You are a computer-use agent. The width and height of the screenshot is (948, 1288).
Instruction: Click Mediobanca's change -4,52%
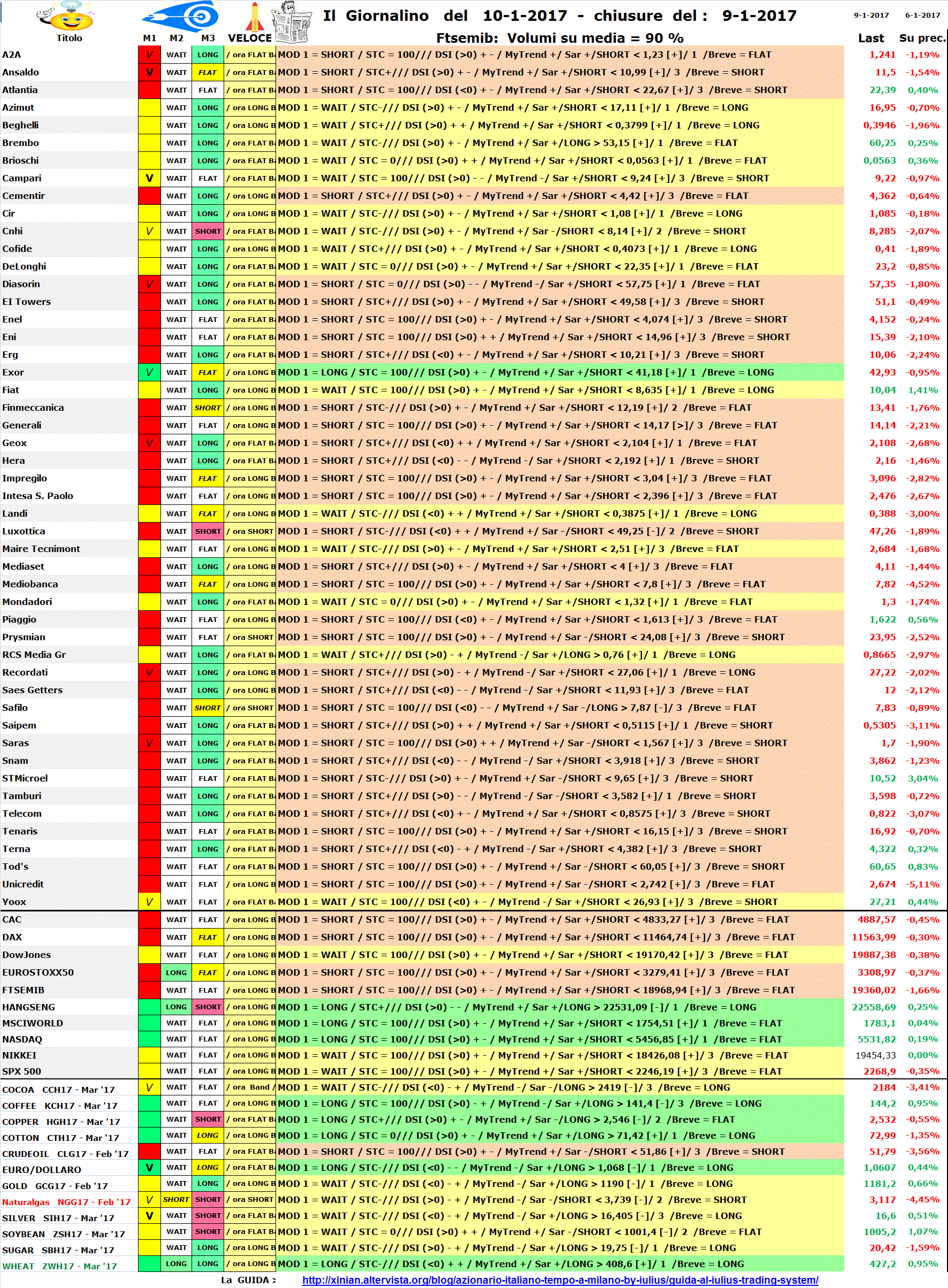click(923, 585)
